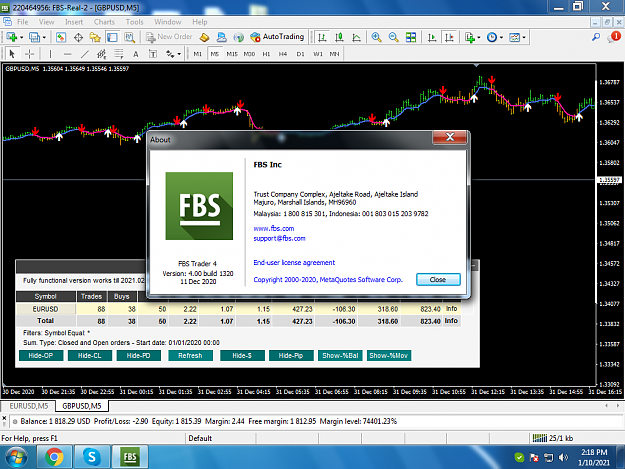This screenshot has height=469, width=625.
Task: Switch to the EURUSD,M5 chart tab
Action: pyautogui.click(x=28, y=406)
